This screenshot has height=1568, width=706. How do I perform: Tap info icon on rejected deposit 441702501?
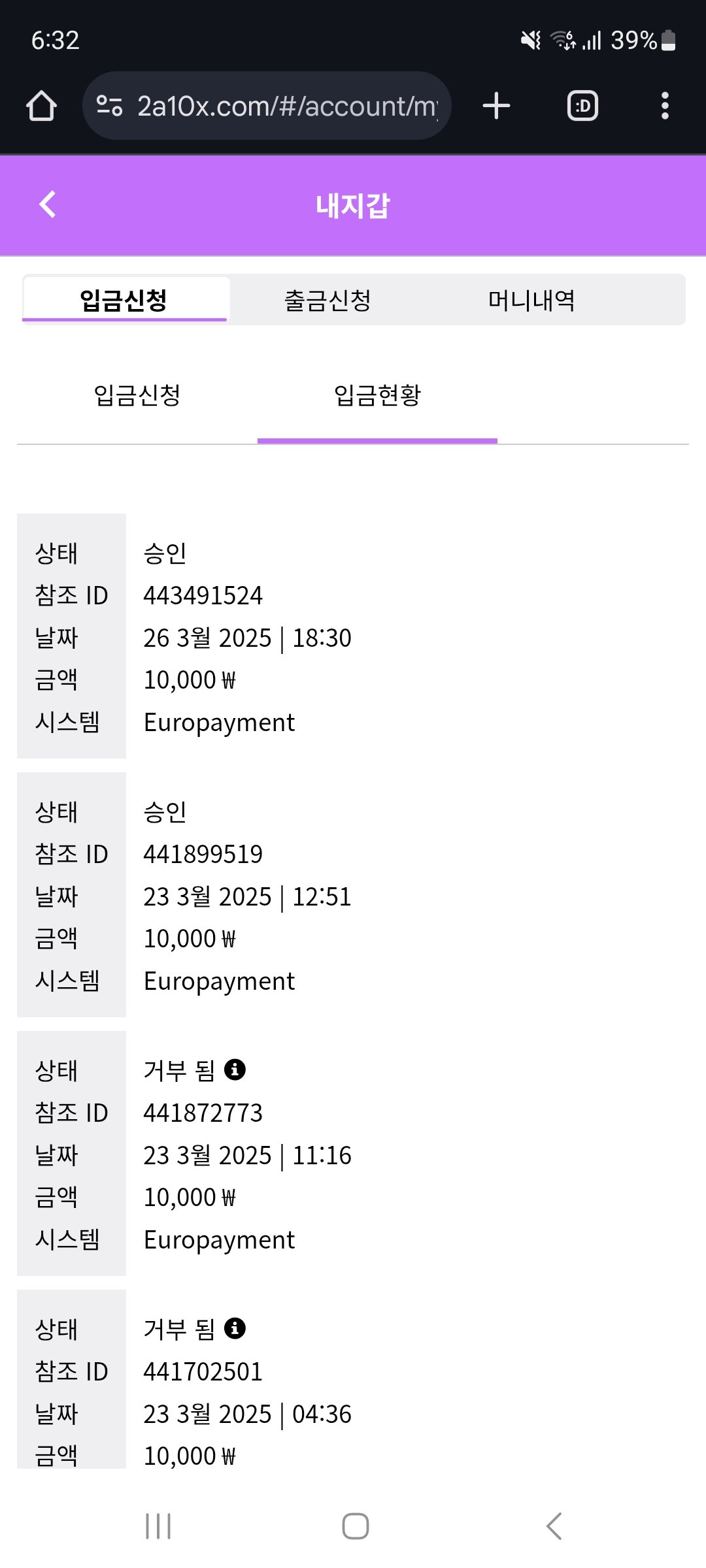pyautogui.click(x=235, y=1328)
